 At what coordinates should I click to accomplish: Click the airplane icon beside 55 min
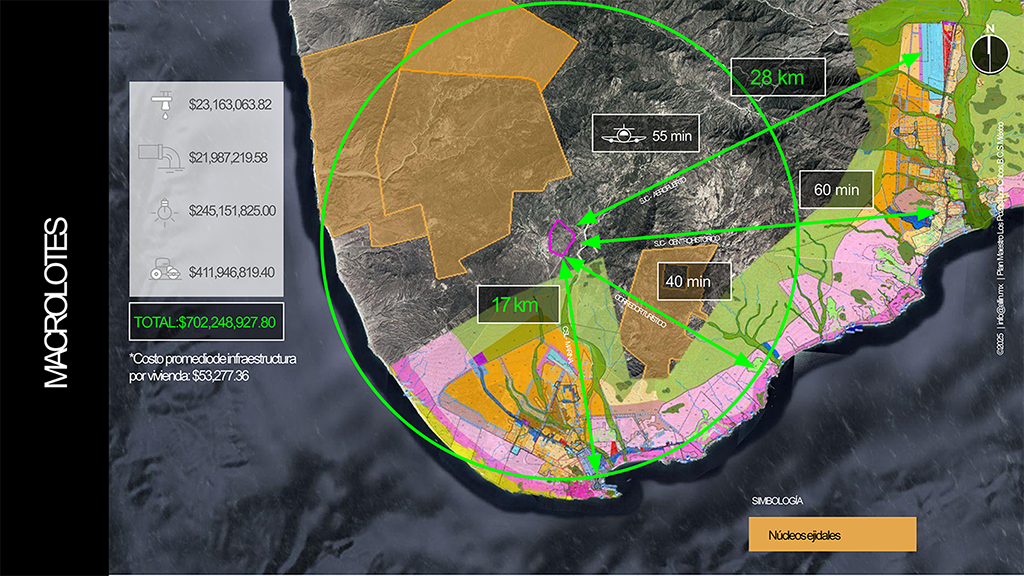[x=624, y=135]
